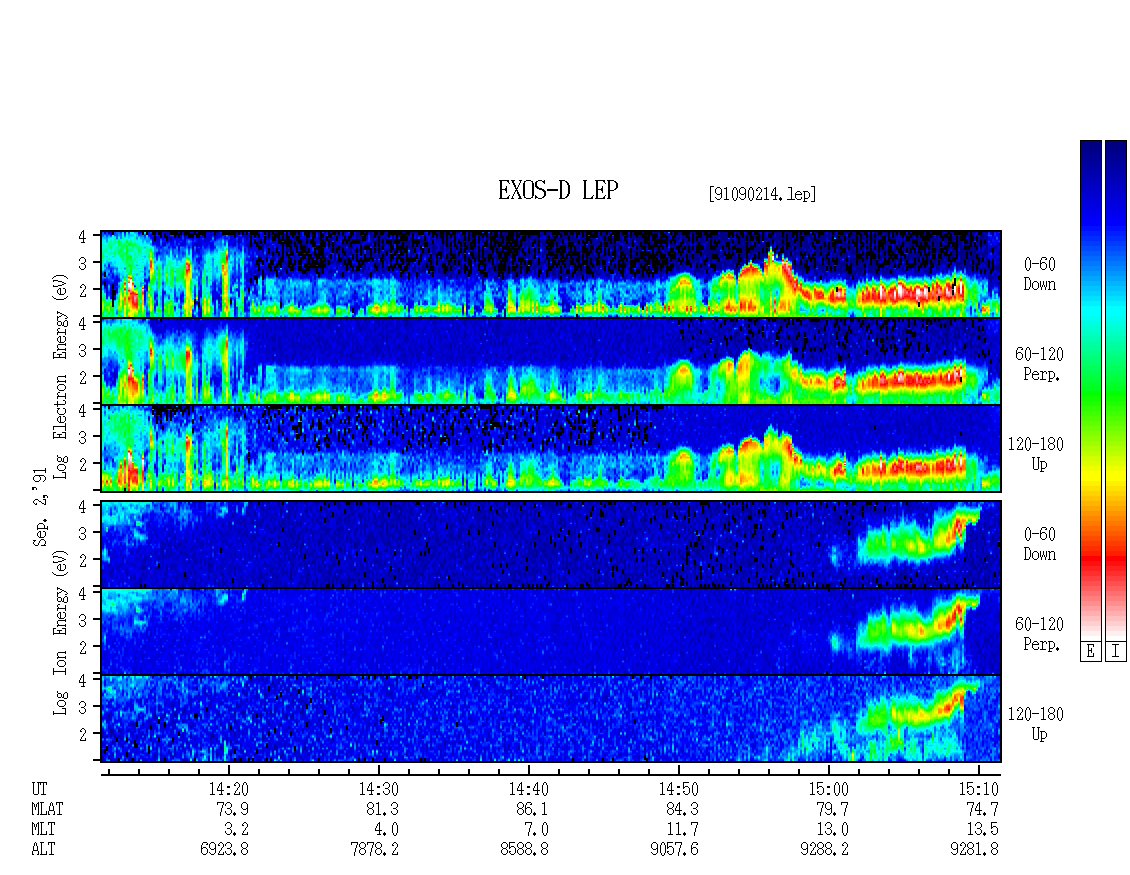The width and height of the screenshot is (1130, 875).
Task: Open the ion 60-120 Perp. spectrogram panel
Action: [x=551, y=631]
